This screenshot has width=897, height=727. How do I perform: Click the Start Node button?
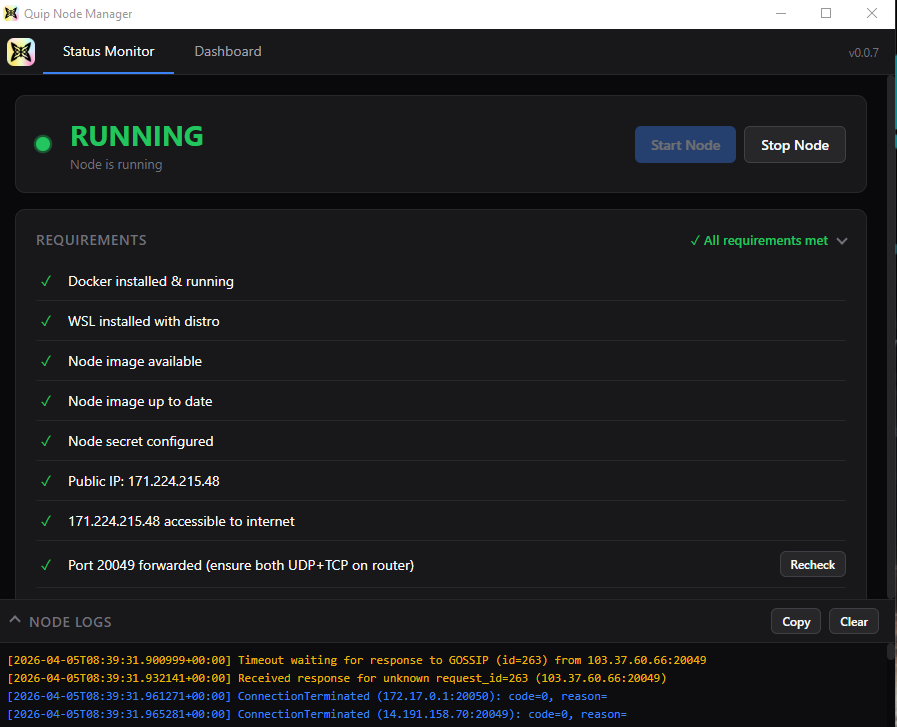pos(685,145)
